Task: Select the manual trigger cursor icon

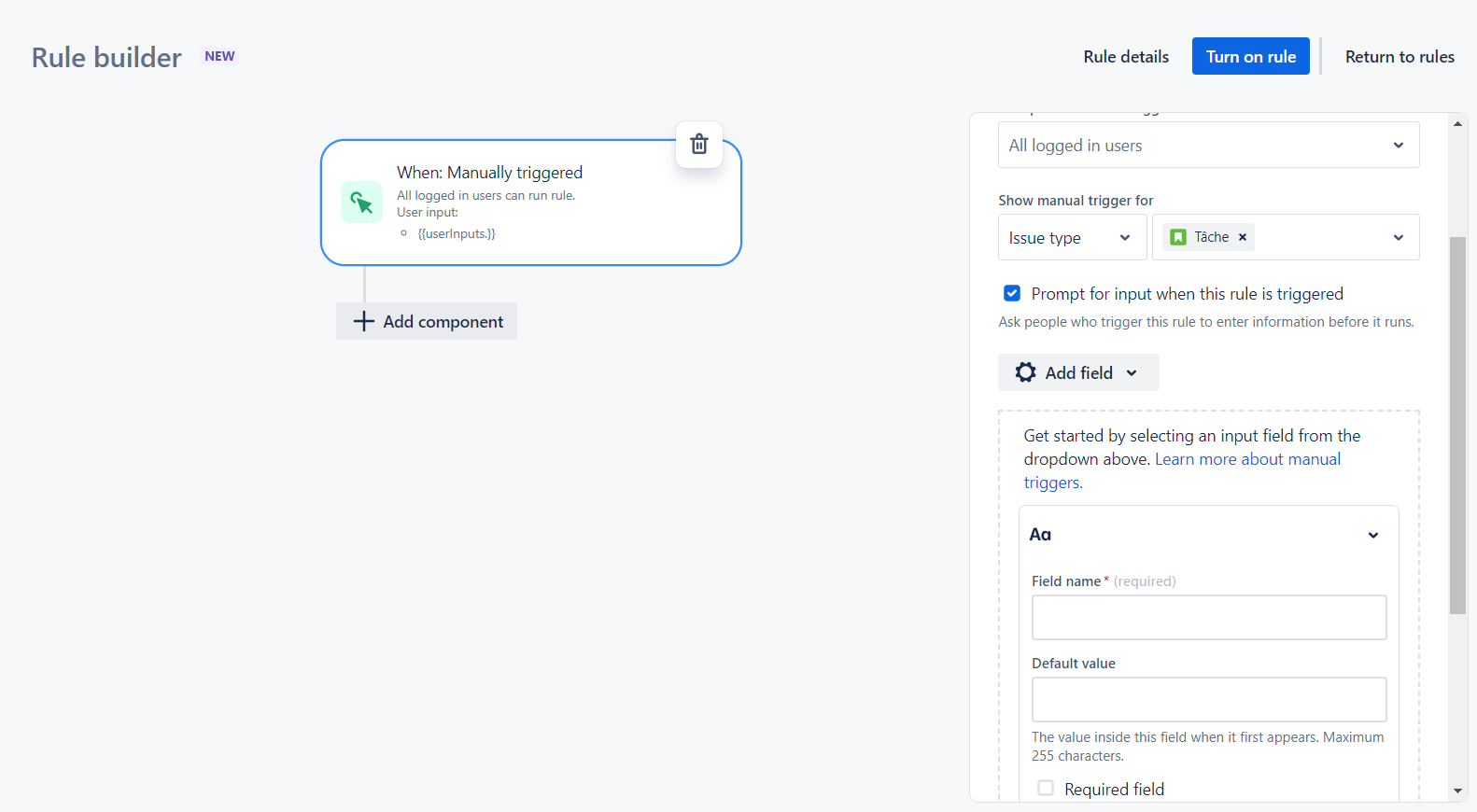Action: coord(361,202)
